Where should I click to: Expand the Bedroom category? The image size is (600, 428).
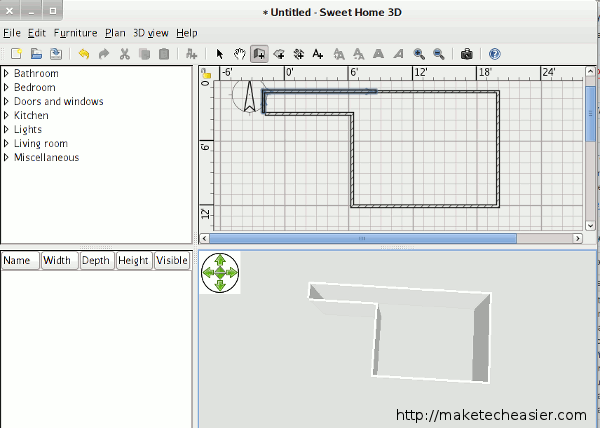pyautogui.click(x=6, y=87)
